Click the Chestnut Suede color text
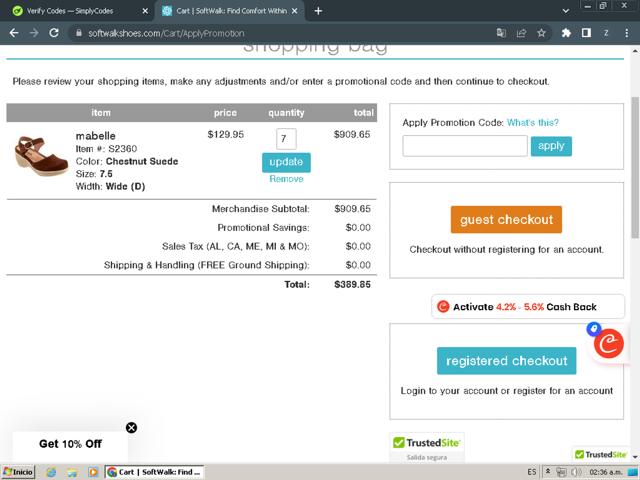The height and width of the screenshot is (480, 640). 142,161
